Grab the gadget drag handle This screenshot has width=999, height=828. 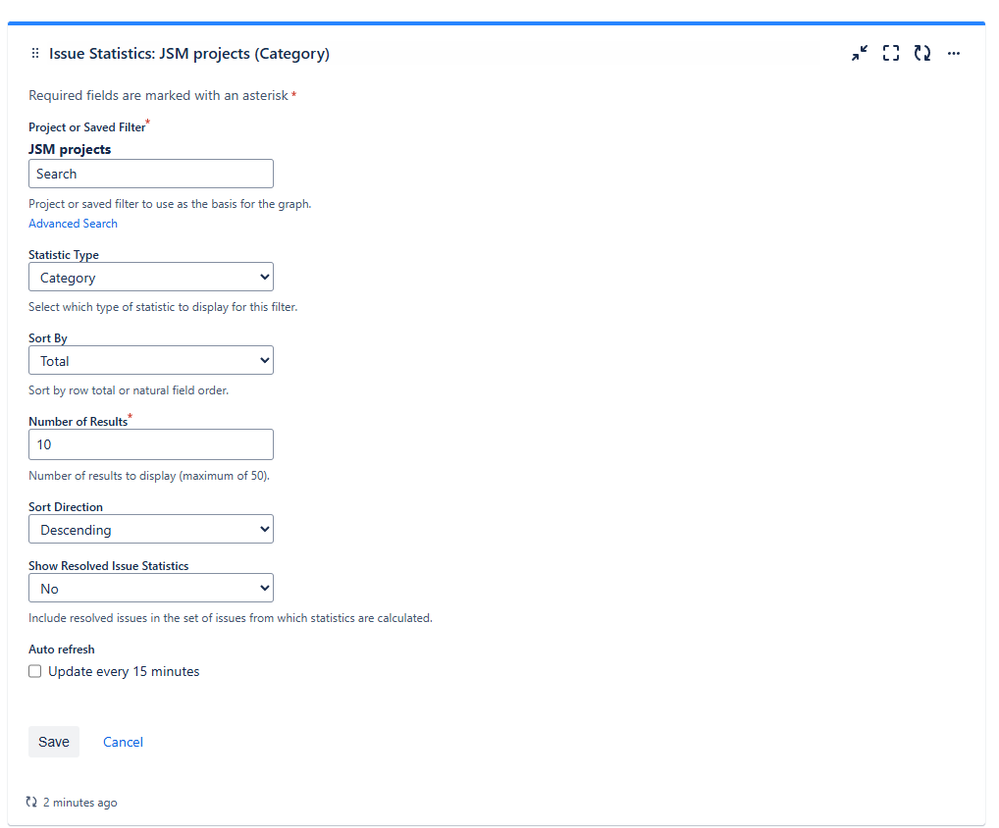(x=35, y=53)
